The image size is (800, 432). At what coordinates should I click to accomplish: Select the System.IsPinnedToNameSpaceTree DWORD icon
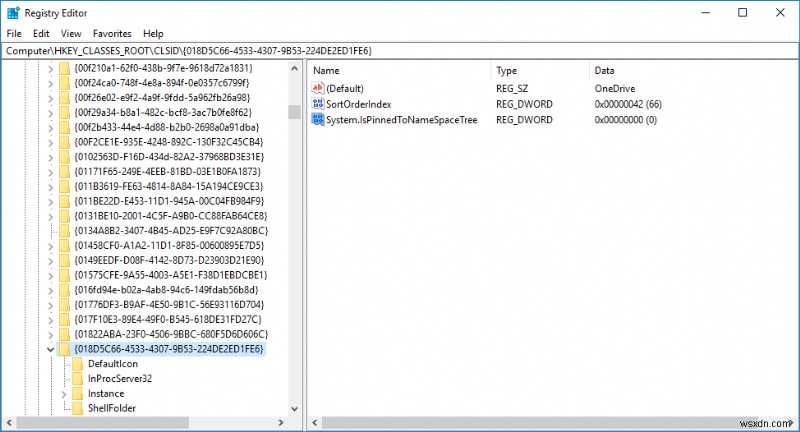318,120
